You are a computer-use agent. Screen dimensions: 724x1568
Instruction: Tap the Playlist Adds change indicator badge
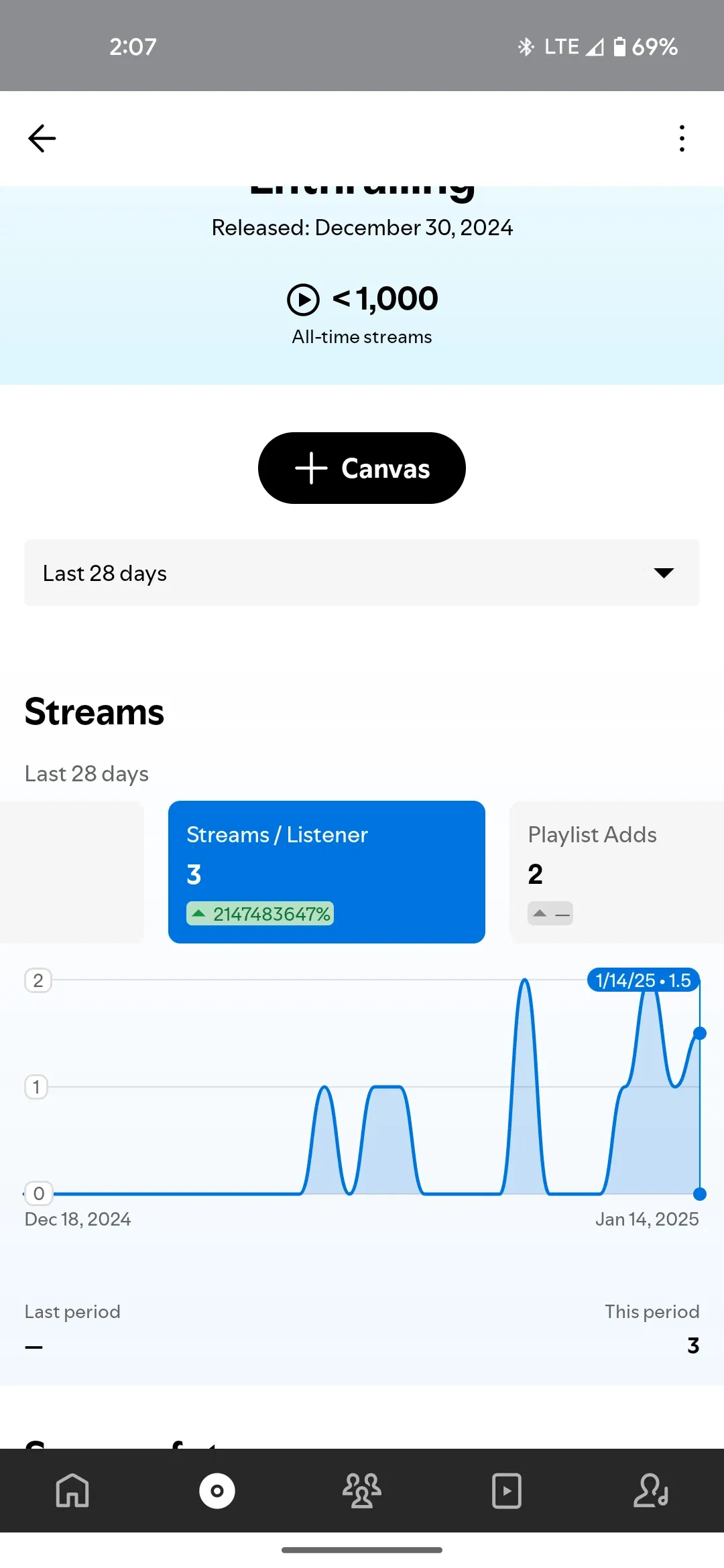coord(550,913)
